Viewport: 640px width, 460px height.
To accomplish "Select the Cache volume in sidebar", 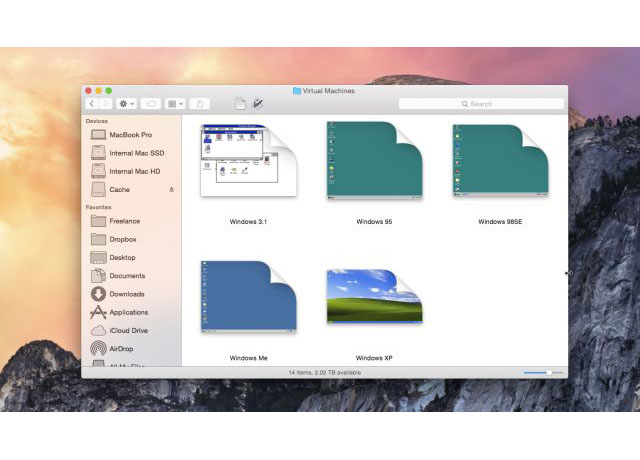I will pyautogui.click(x=131, y=189).
